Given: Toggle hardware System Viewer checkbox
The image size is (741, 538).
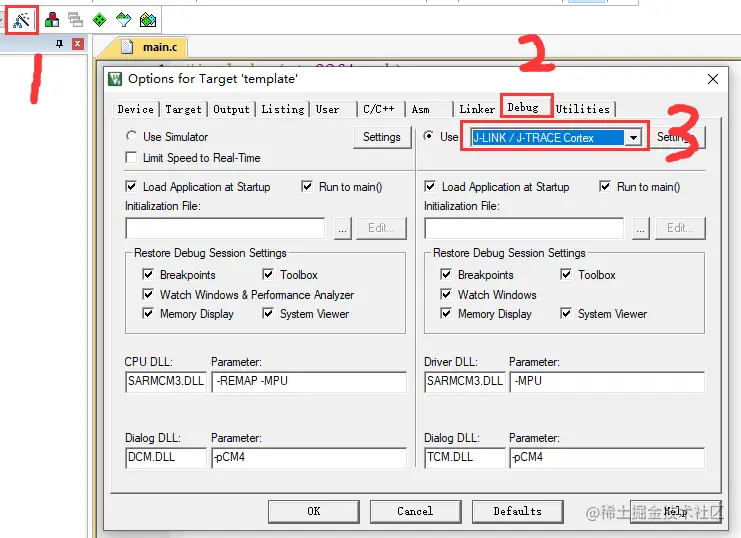Looking at the screenshot, I should [x=566, y=313].
